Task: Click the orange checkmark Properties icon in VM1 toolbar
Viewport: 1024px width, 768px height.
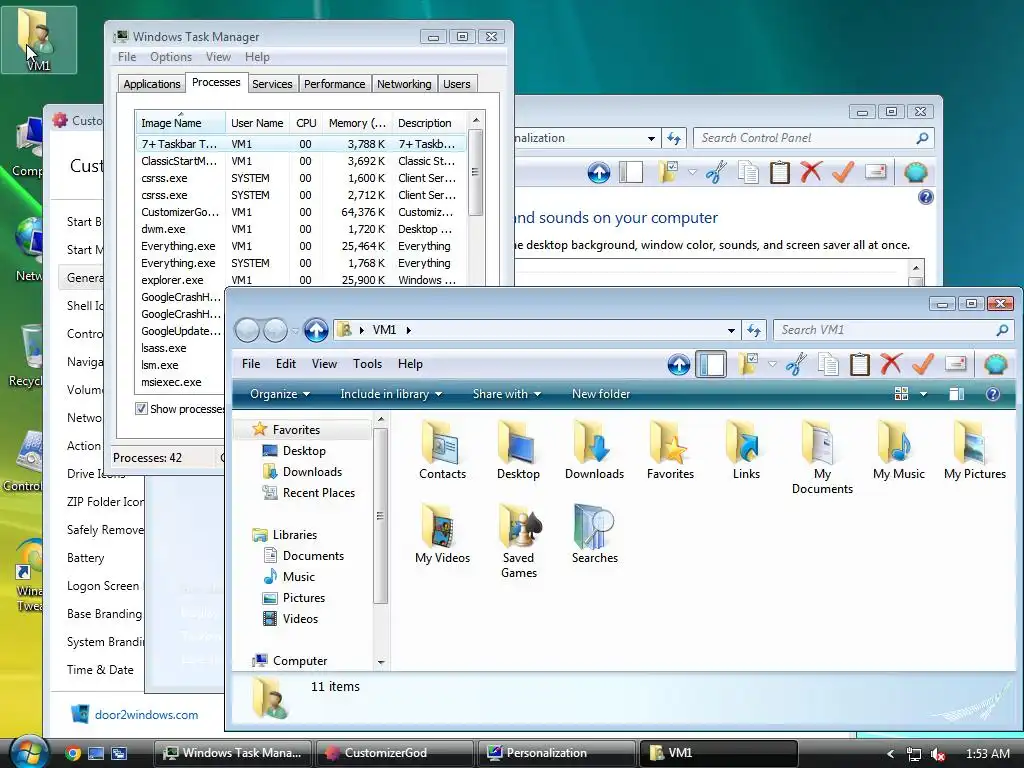Action: point(922,364)
